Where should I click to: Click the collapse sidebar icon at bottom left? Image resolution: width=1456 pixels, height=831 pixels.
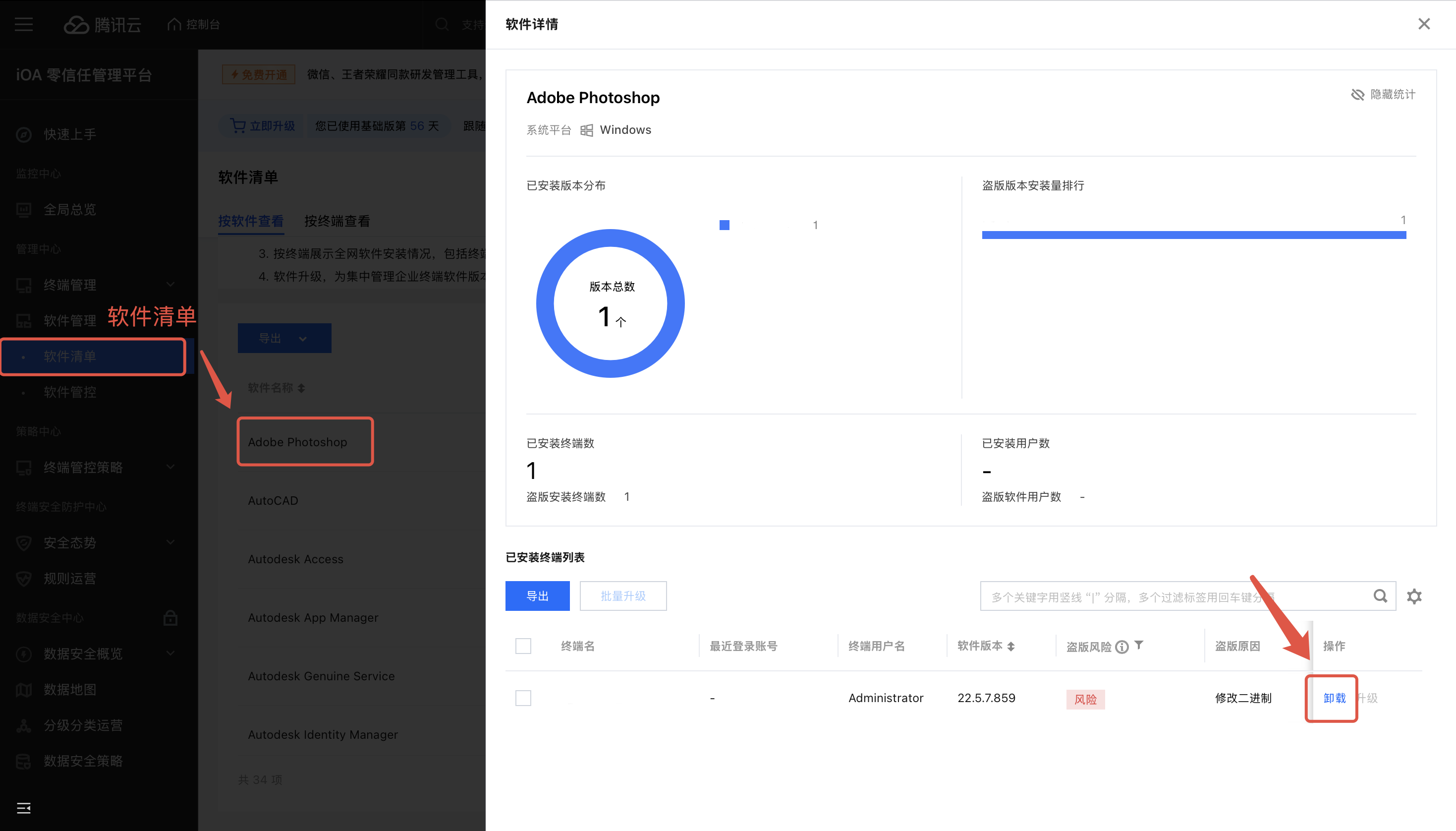[23, 808]
